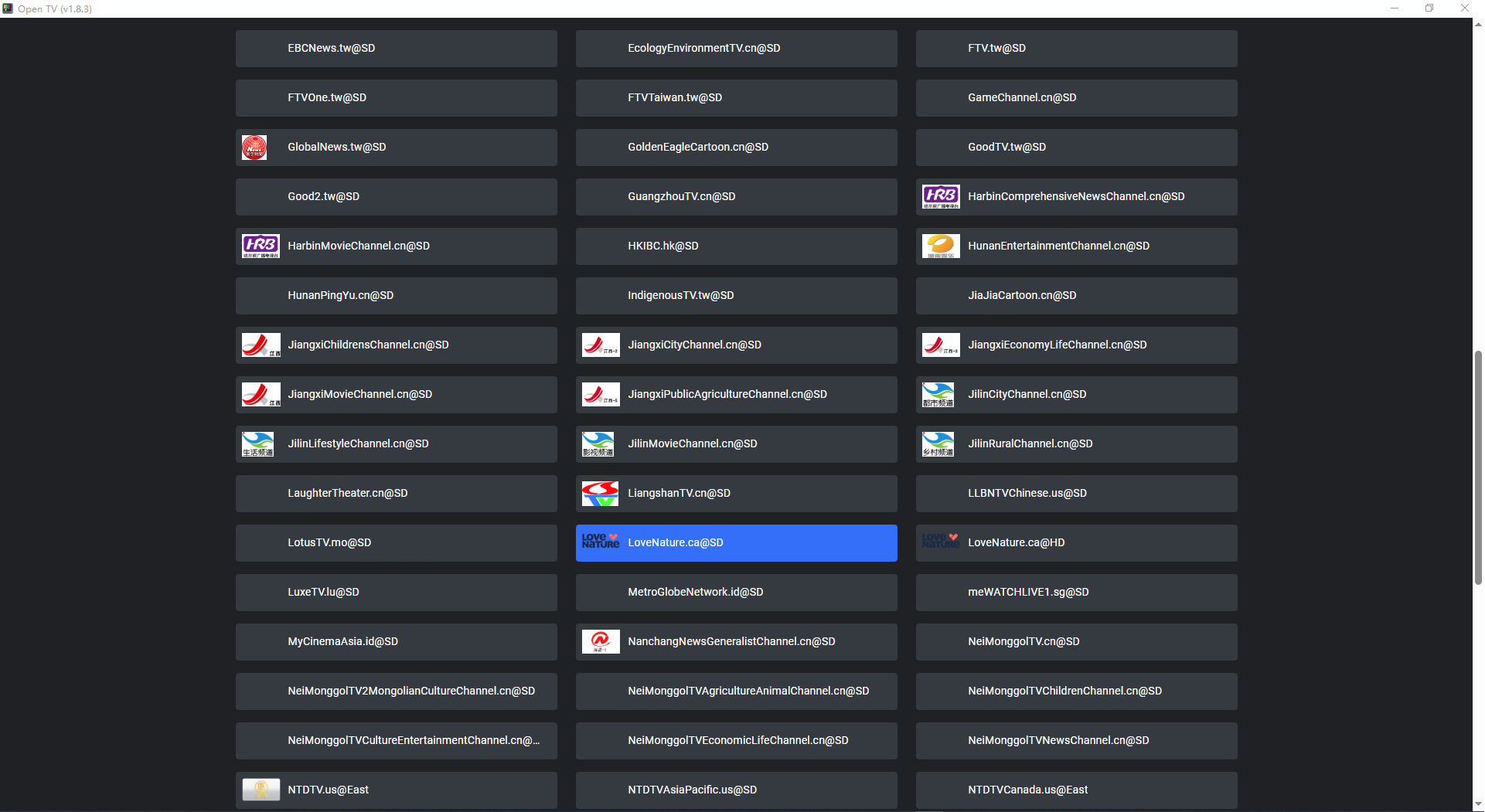Click the JiangxiEconomyLifeChannel logo icon
The height and width of the screenshot is (812, 1485).
pyautogui.click(x=941, y=345)
